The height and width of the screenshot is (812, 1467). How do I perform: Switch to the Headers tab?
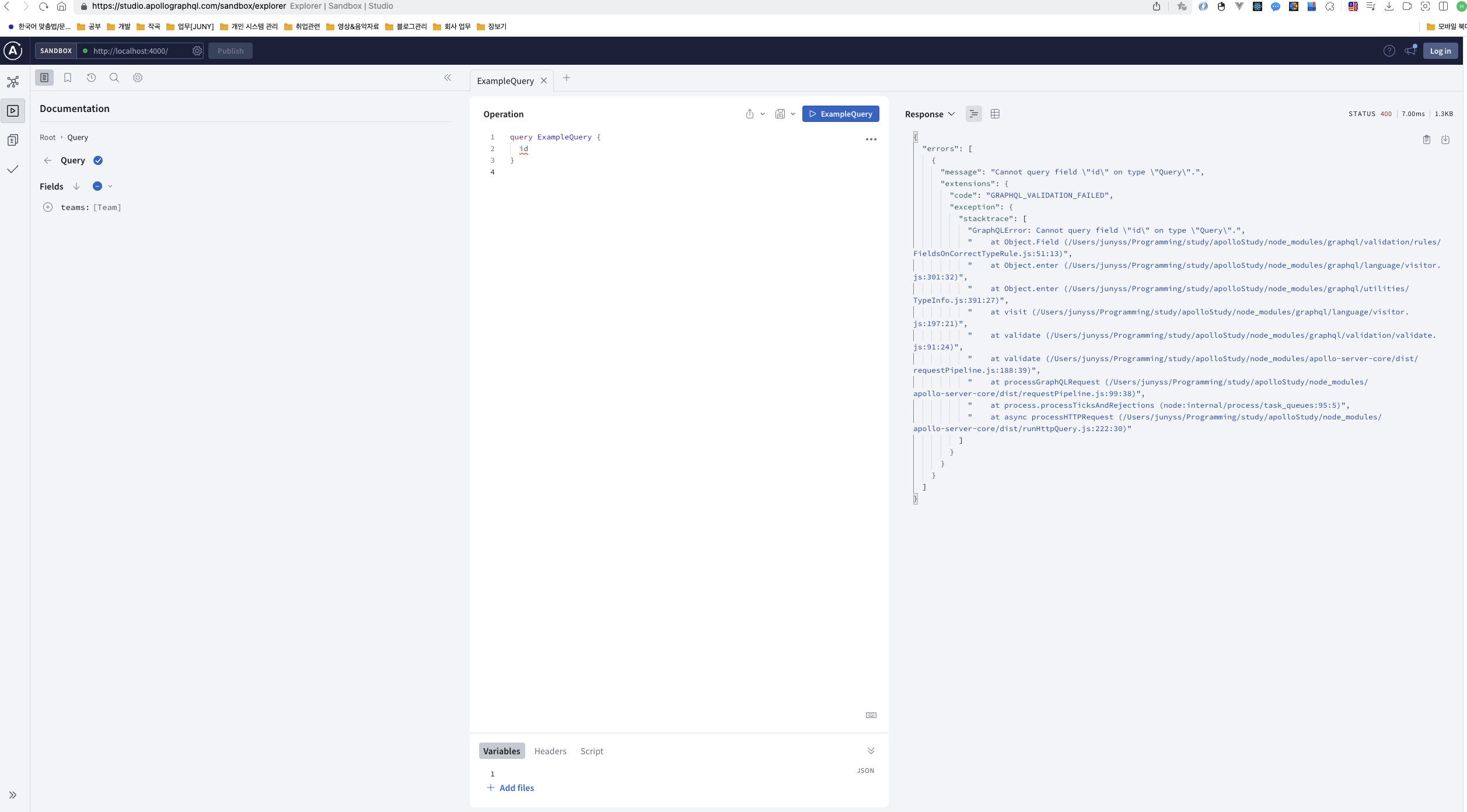tap(550, 751)
